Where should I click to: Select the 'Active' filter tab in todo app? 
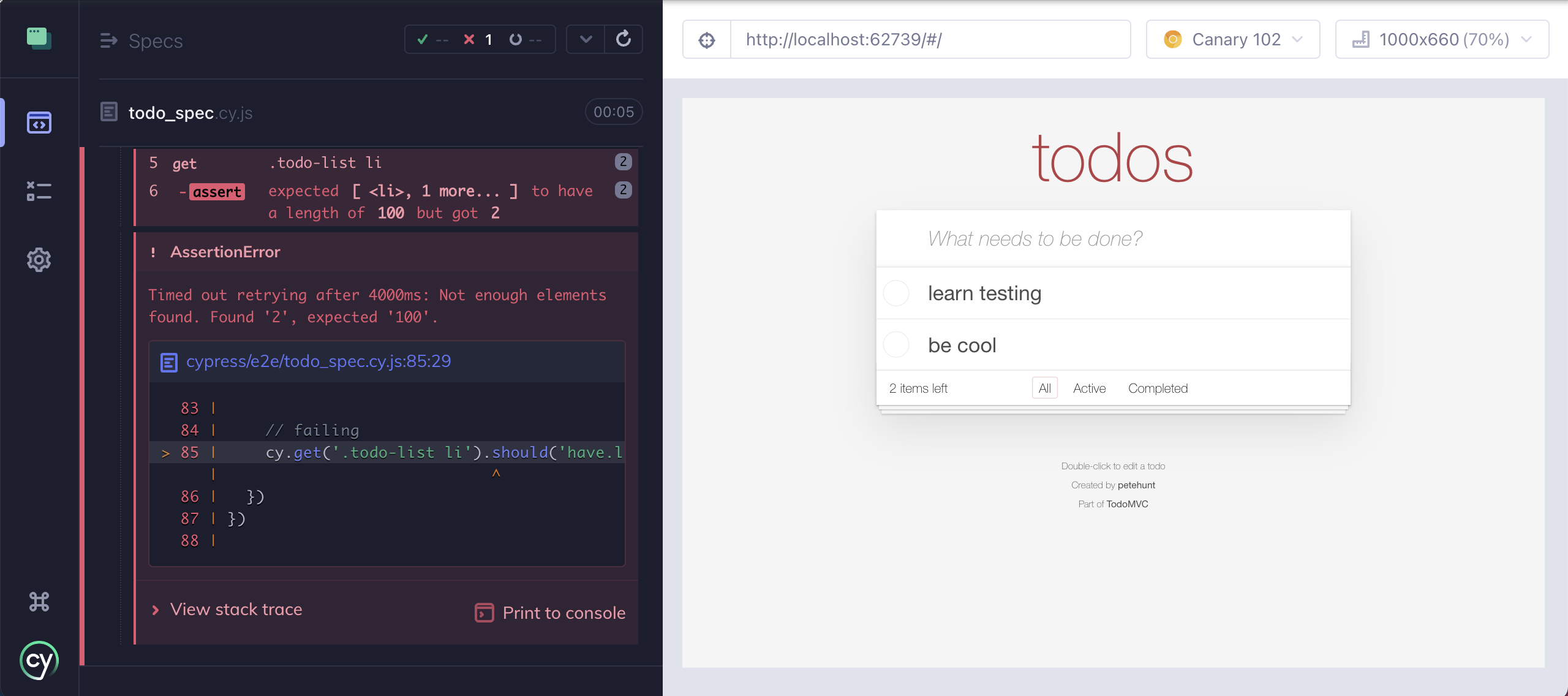click(x=1089, y=388)
